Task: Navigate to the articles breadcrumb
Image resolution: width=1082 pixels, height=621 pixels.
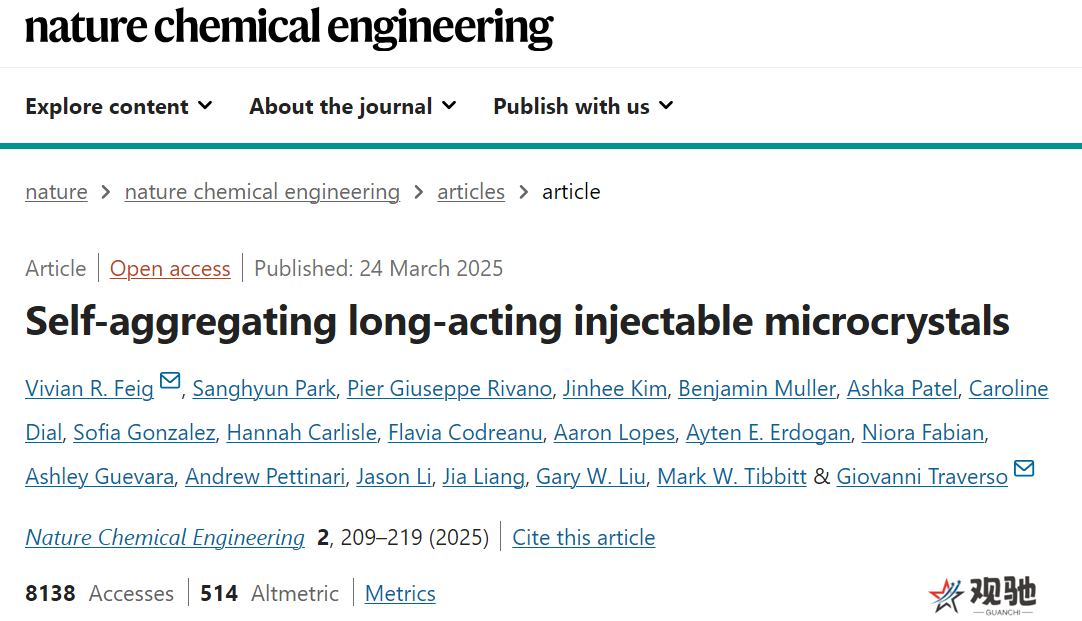Action: 471,192
